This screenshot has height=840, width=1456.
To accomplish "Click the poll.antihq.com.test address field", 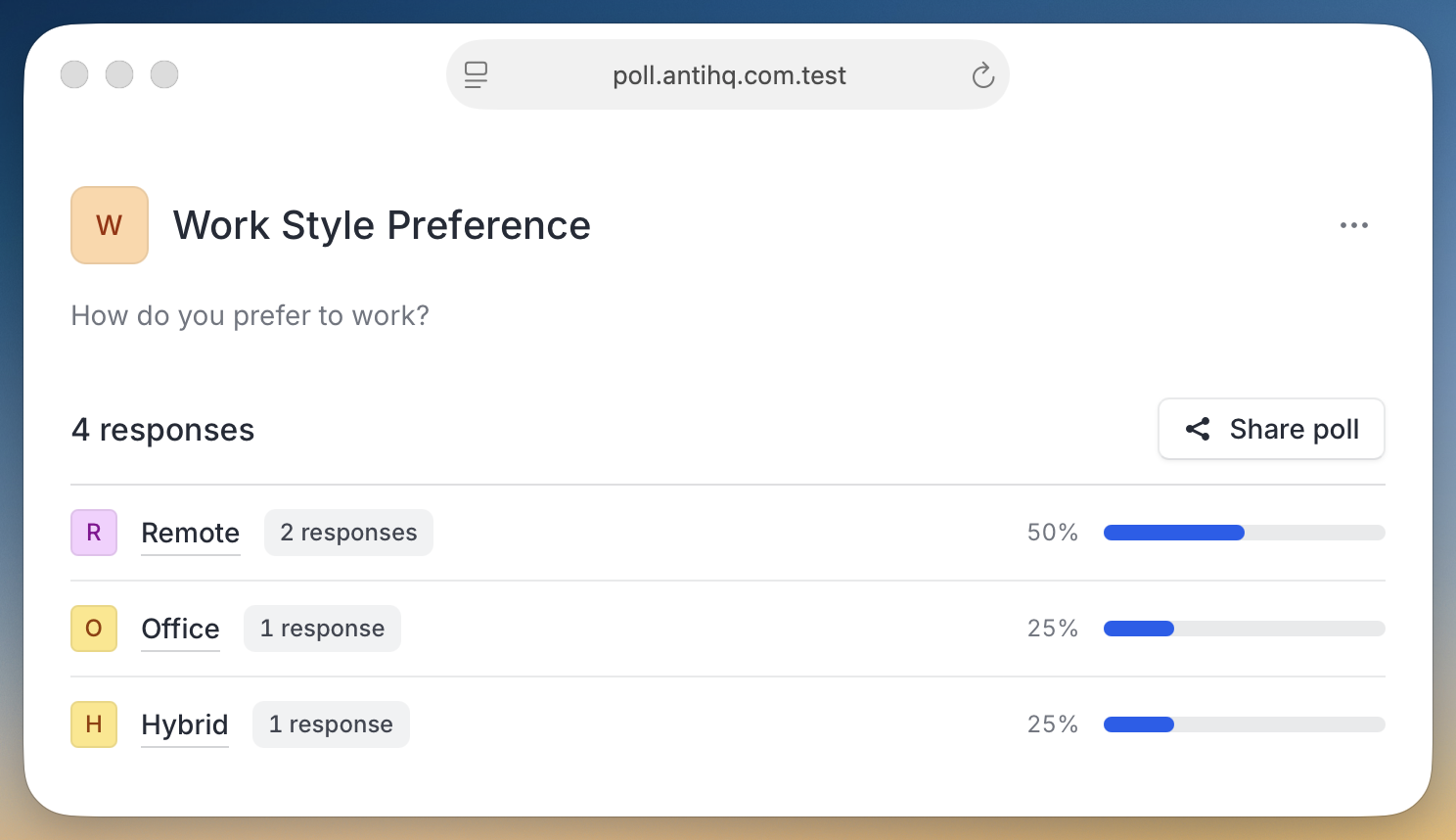I will click(x=729, y=75).
